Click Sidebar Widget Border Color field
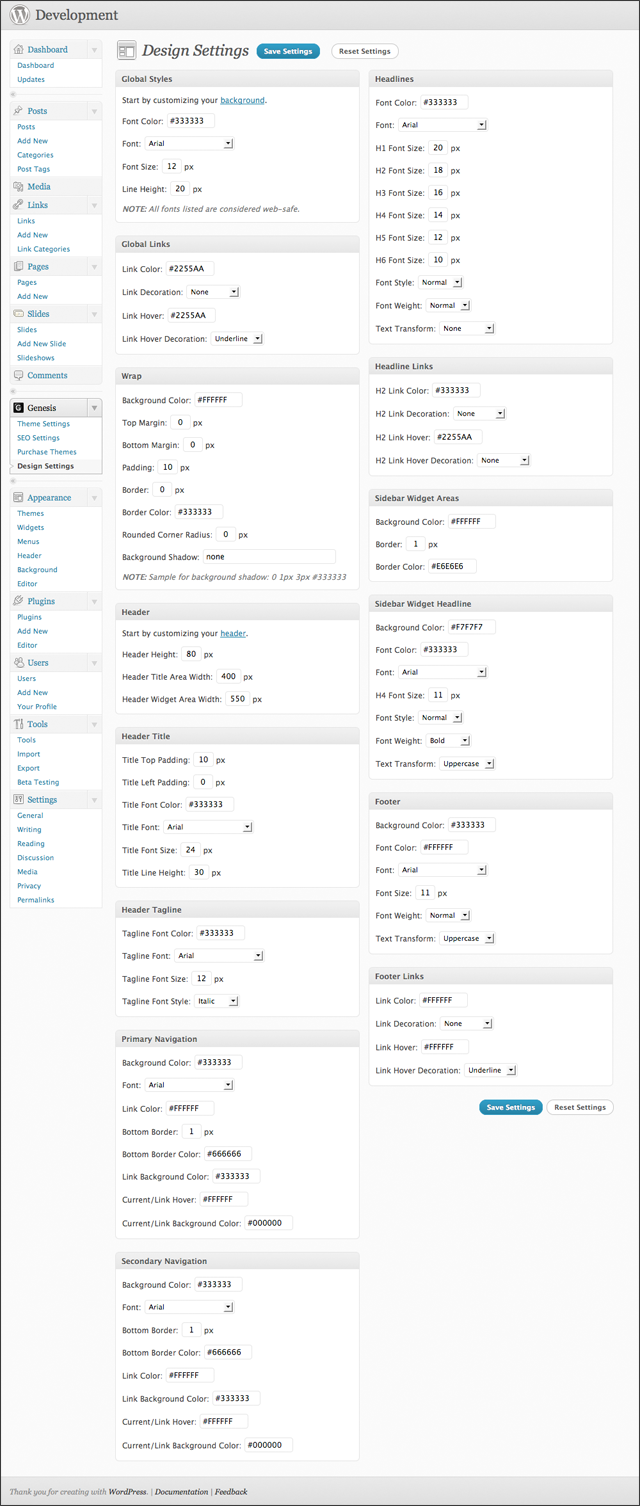Screen dimensions: 640x1506 [x=453, y=566]
